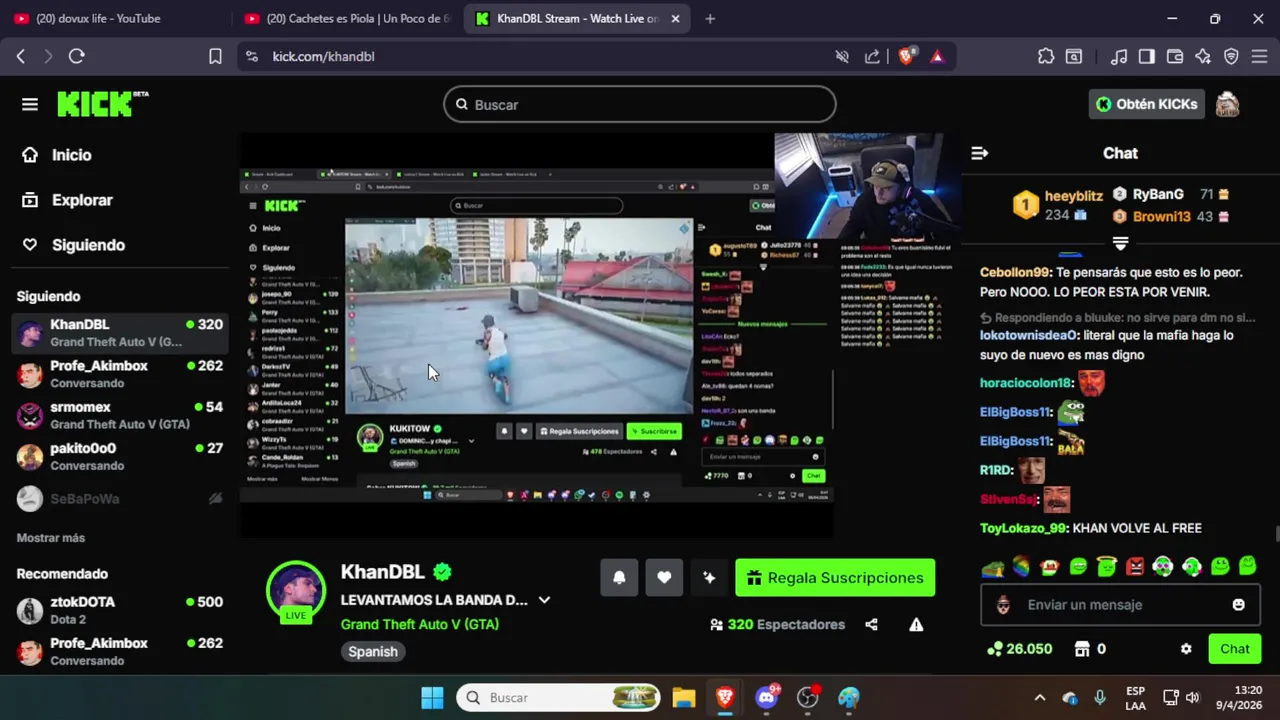Click the Spanish language tag
Viewport: 1280px width, 720px height.
[x=373, y=651]
